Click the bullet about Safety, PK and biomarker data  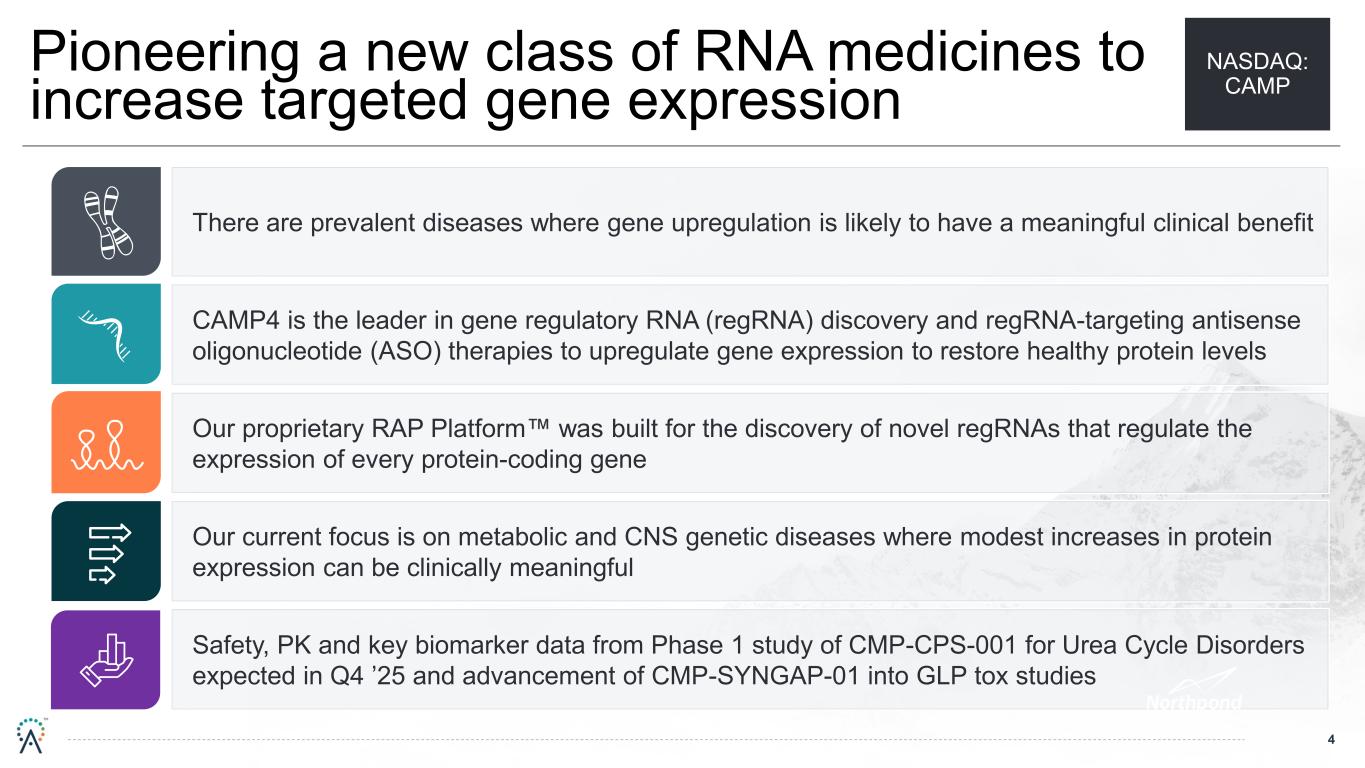pos(747,660)
